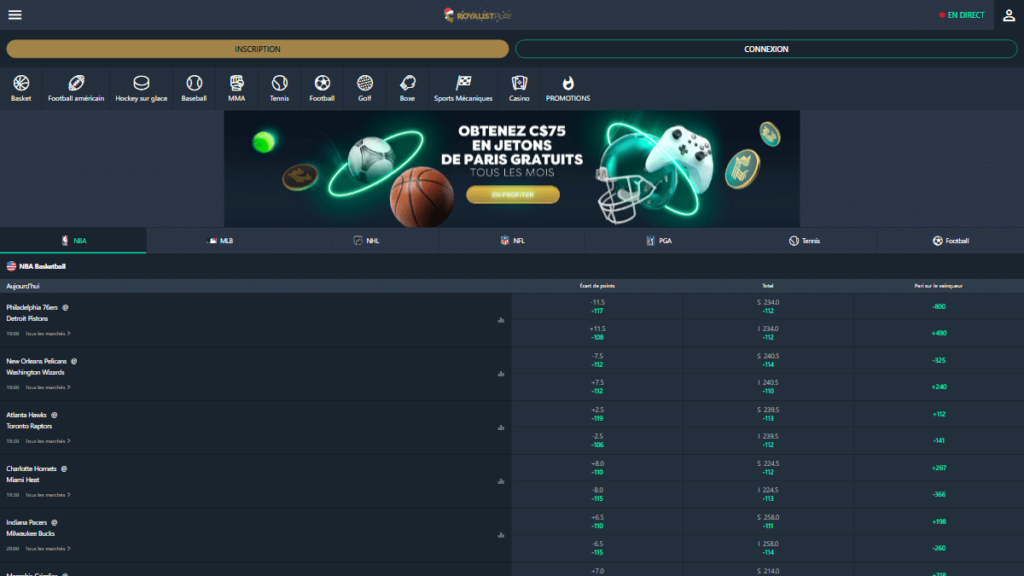Pick Pistons +11.5 point spread
Image resolution: width=1024 pixels, height=576 pixels.
[x=597, y=333]
